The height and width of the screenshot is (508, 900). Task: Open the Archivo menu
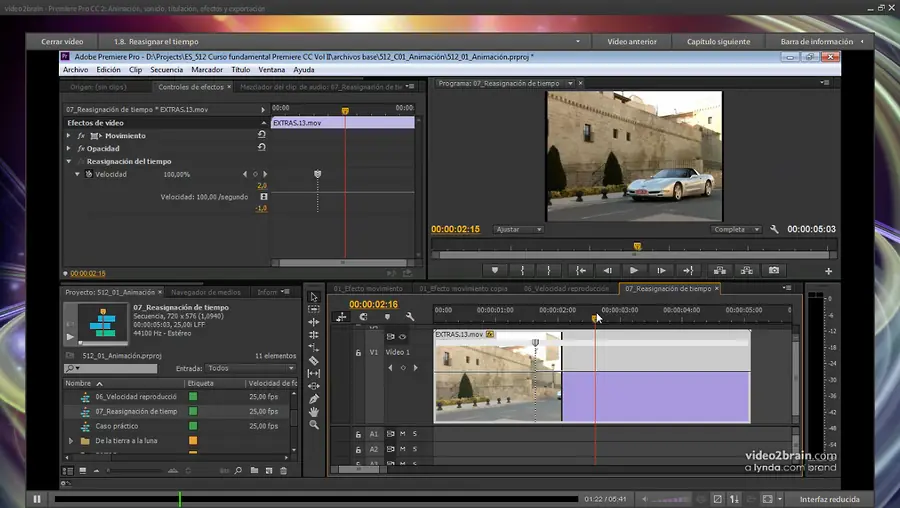point(75,69)
